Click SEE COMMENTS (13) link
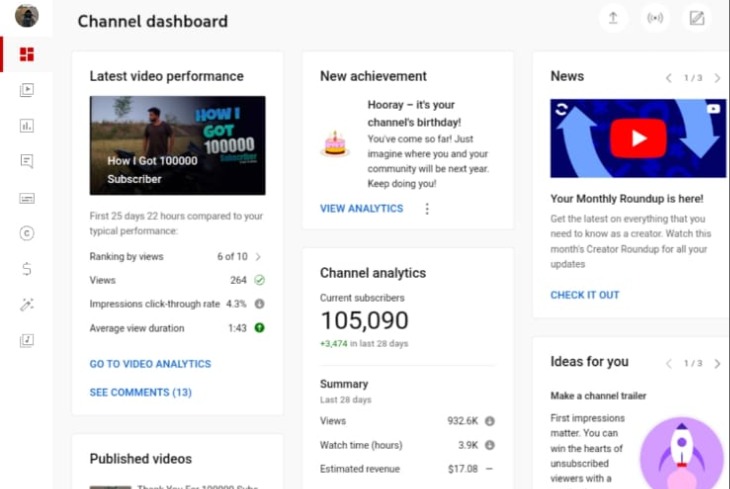Image resolution: width=730 pixels, height=489 pixels. point(141,392)
